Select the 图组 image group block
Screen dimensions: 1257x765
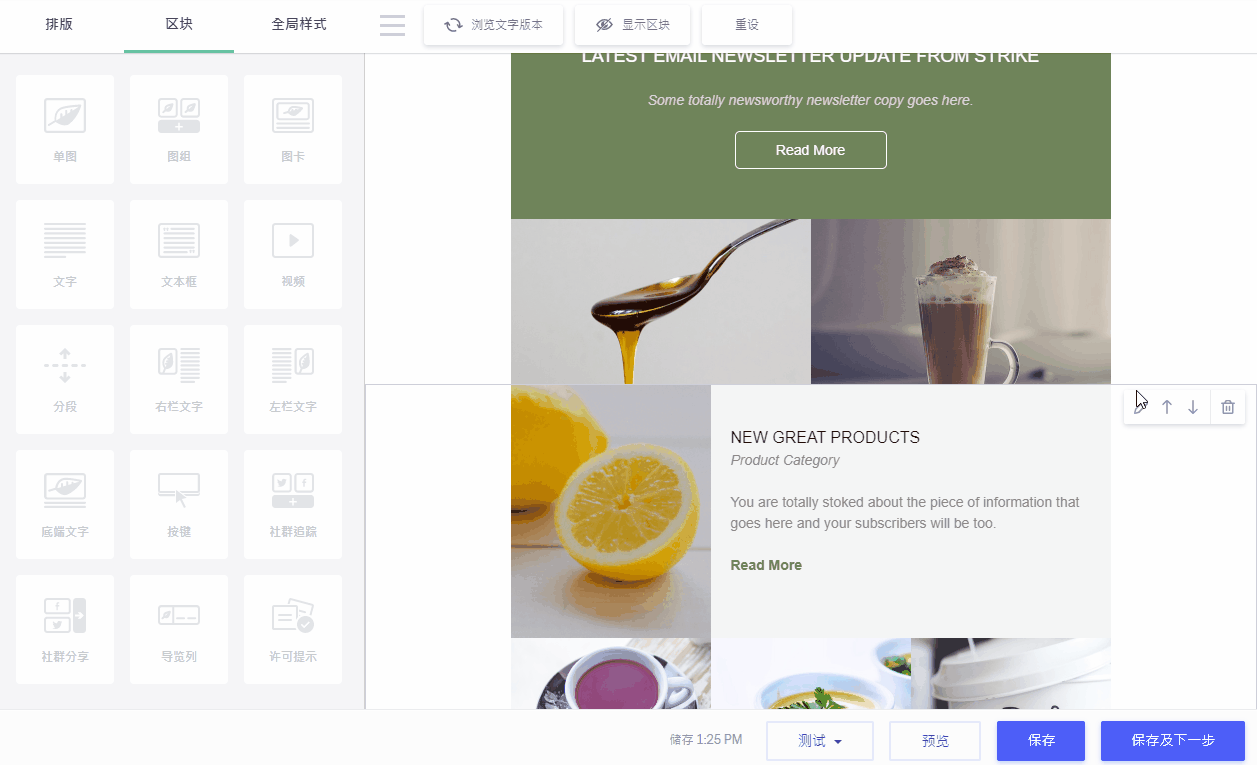[x=179, y=129]
